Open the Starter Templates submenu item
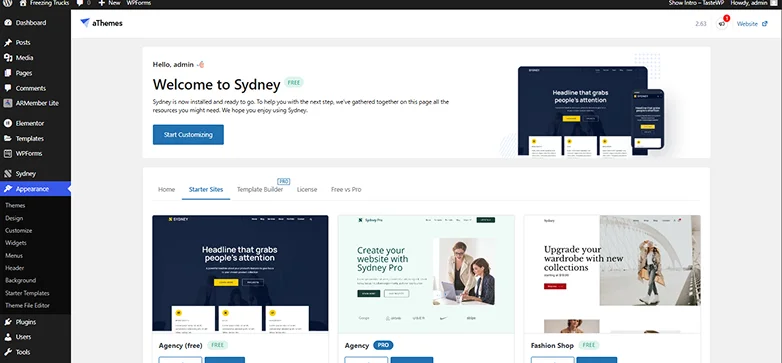The image size is (782, 363). pos(27,293)
